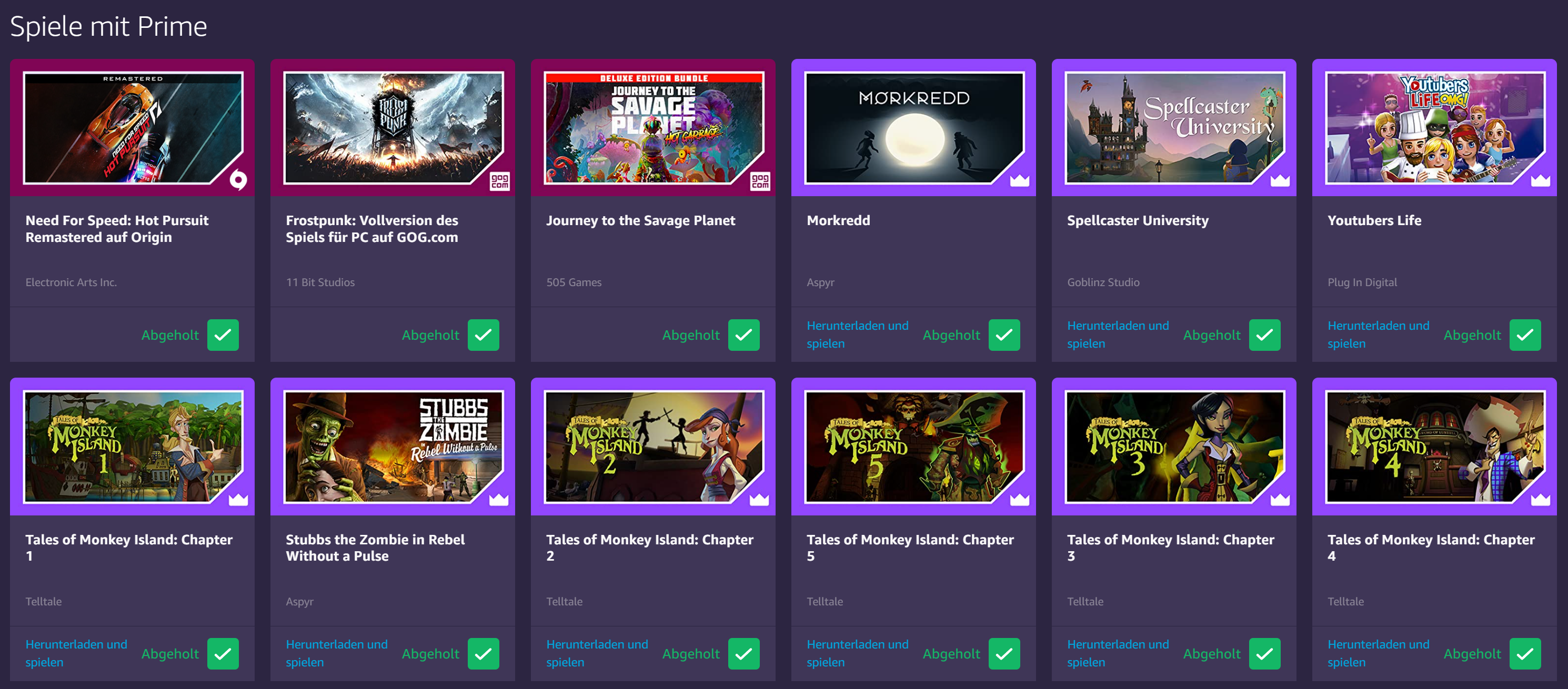1568x689 pixels.
Task: Click the crown icon on Youtubers Life card
Action: click(1541, 181)
